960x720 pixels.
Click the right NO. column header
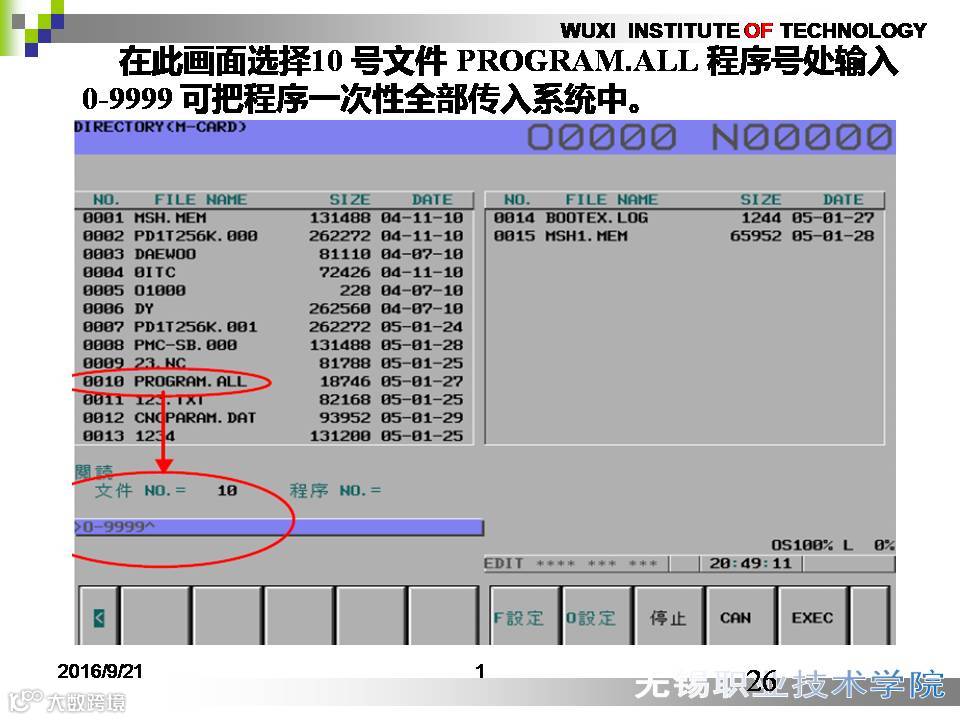point(517,200)
